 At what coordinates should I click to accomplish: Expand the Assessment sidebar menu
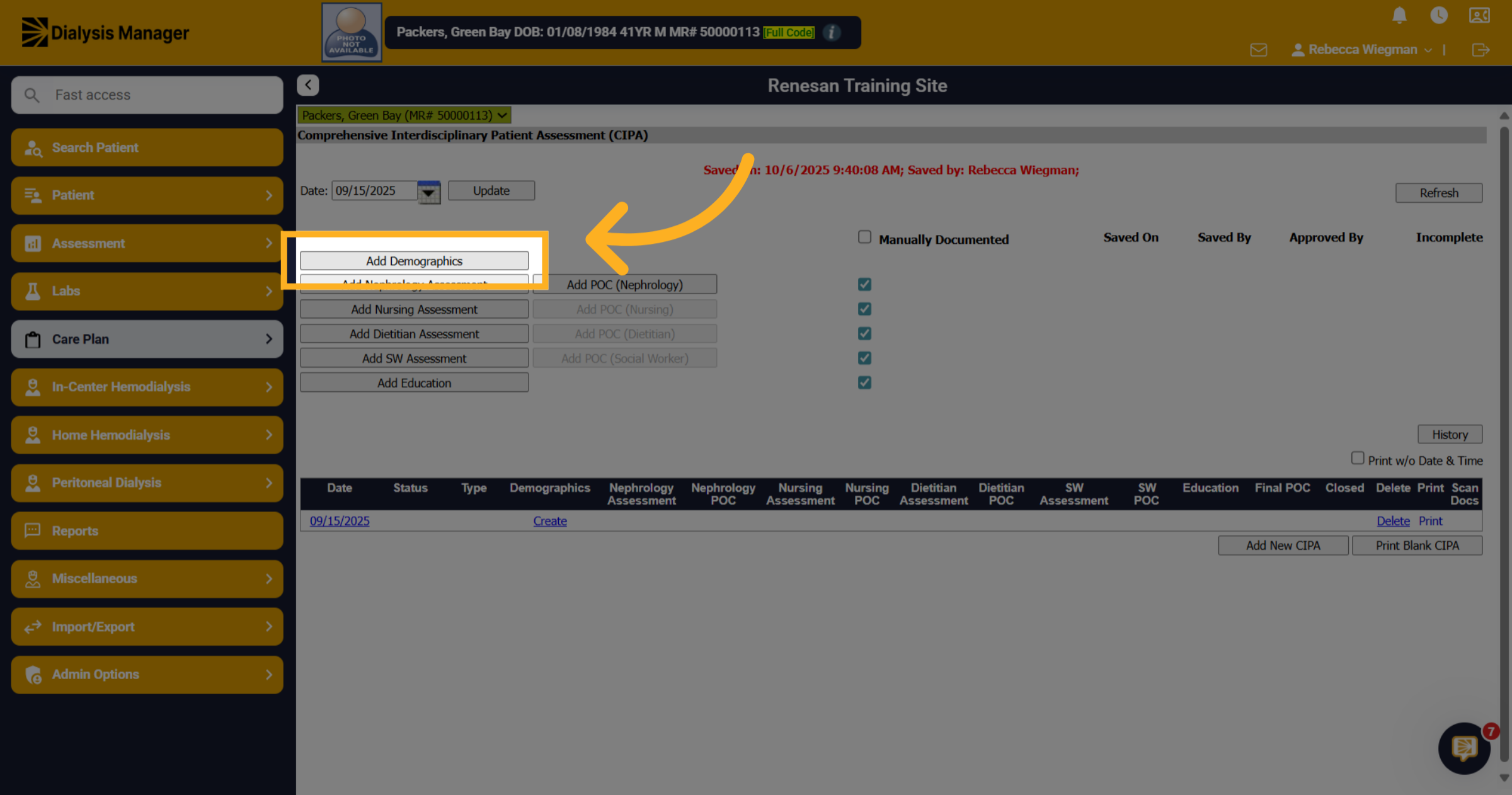click(147, 243)
